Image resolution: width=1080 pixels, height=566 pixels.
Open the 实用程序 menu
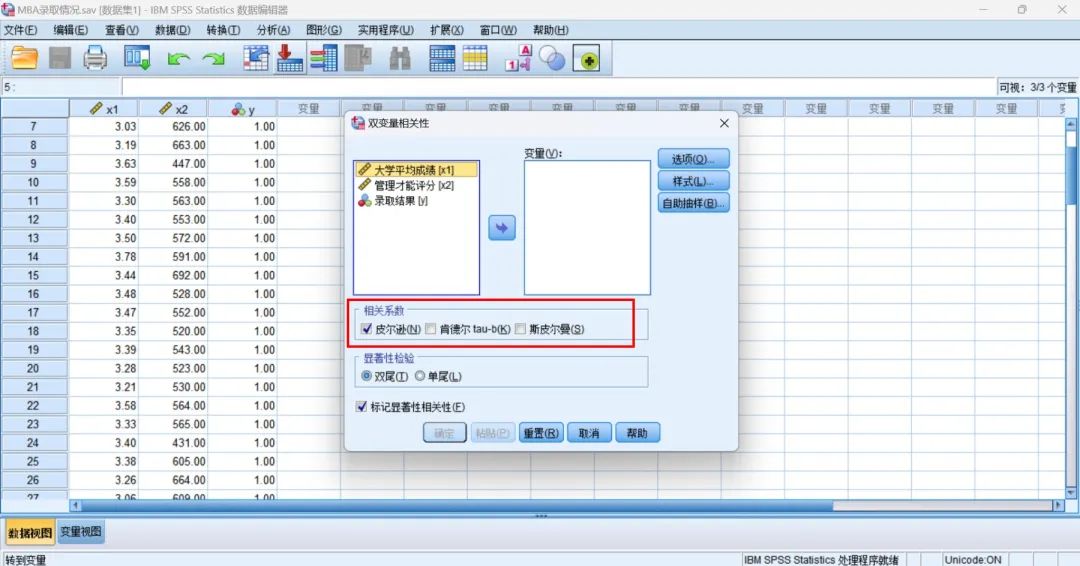(386, 30)
